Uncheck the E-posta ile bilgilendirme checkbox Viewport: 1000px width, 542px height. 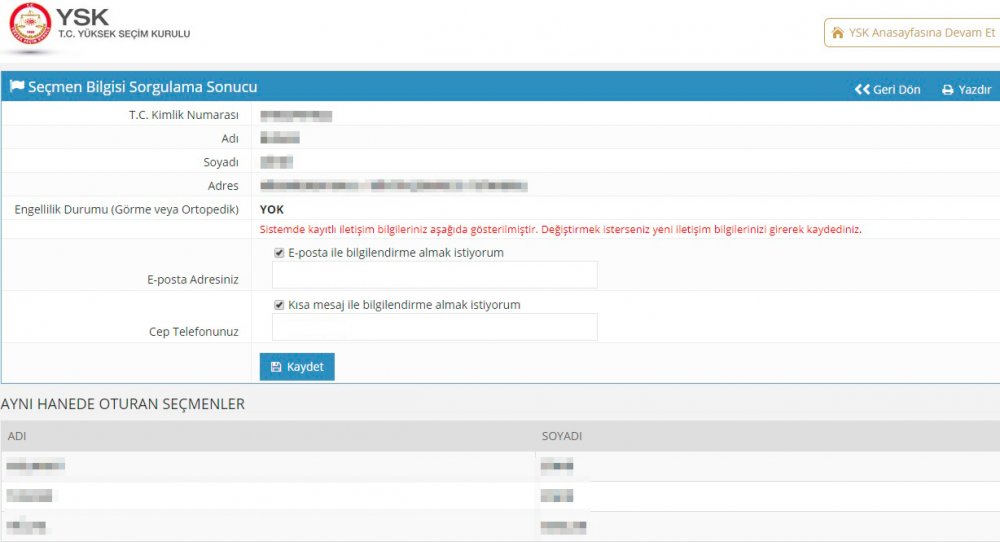coord(279,253)
